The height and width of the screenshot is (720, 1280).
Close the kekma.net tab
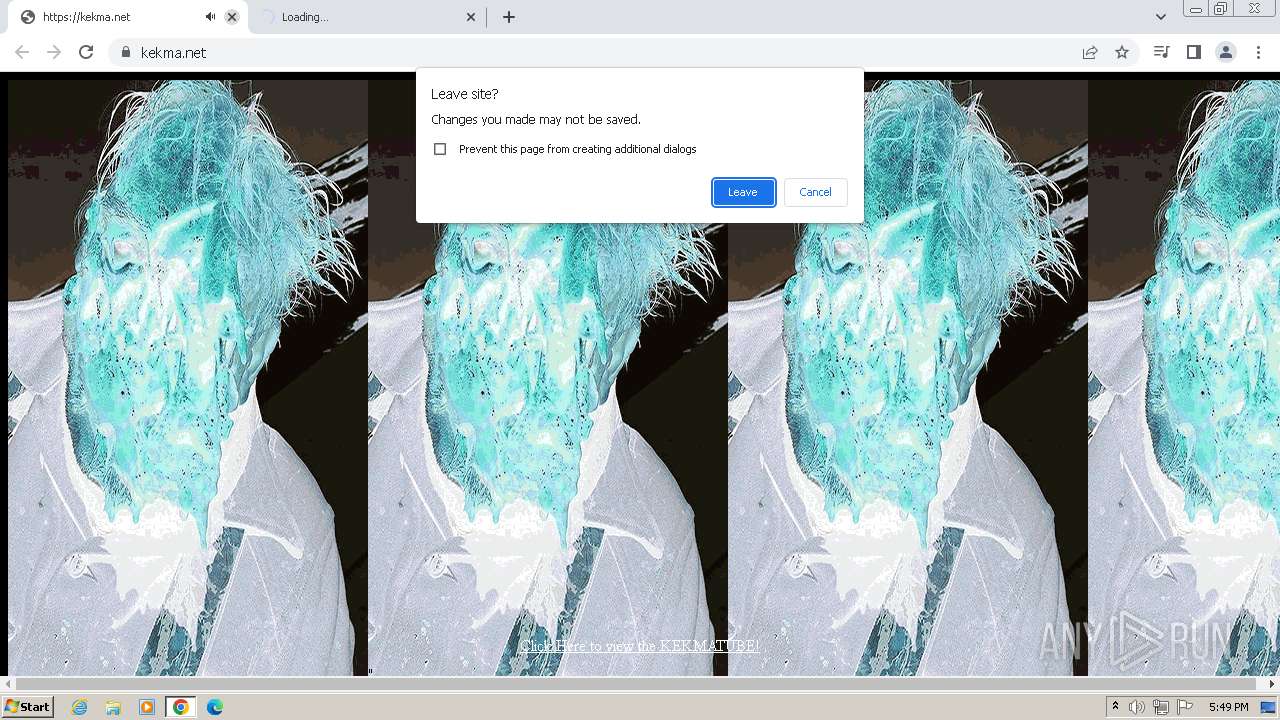pyautogui.click(x=232, y=17)
